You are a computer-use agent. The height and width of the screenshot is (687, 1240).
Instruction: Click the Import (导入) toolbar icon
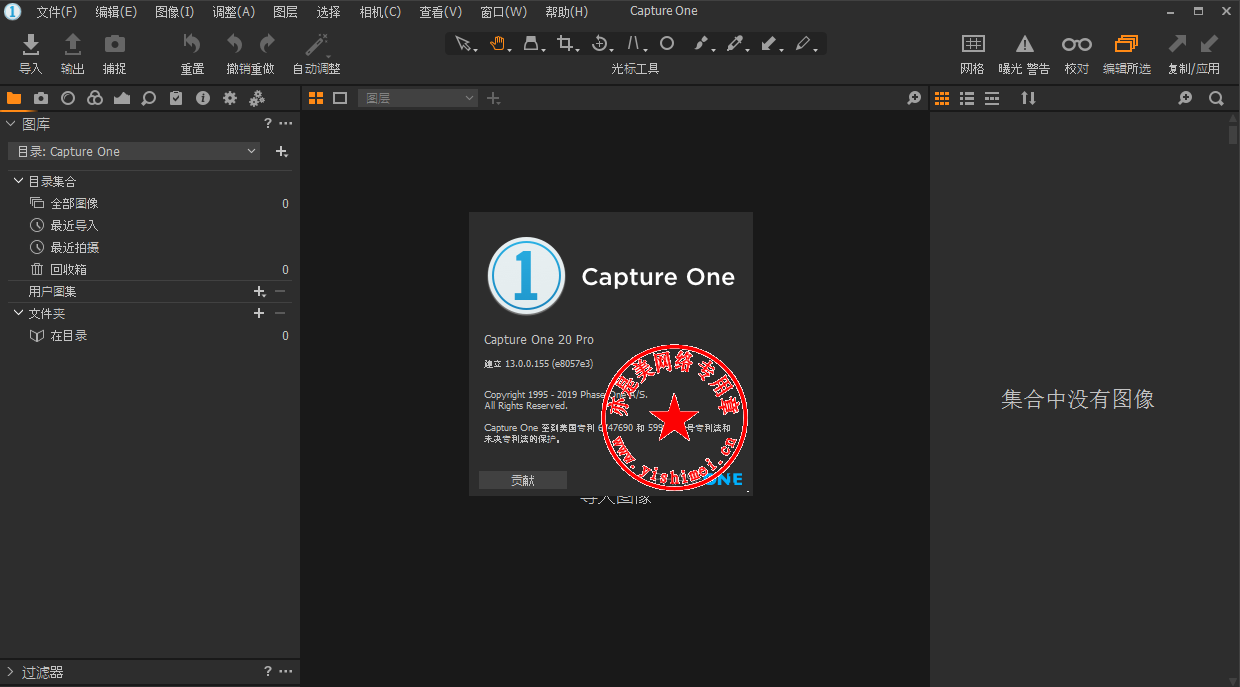[x=31, y=44]
